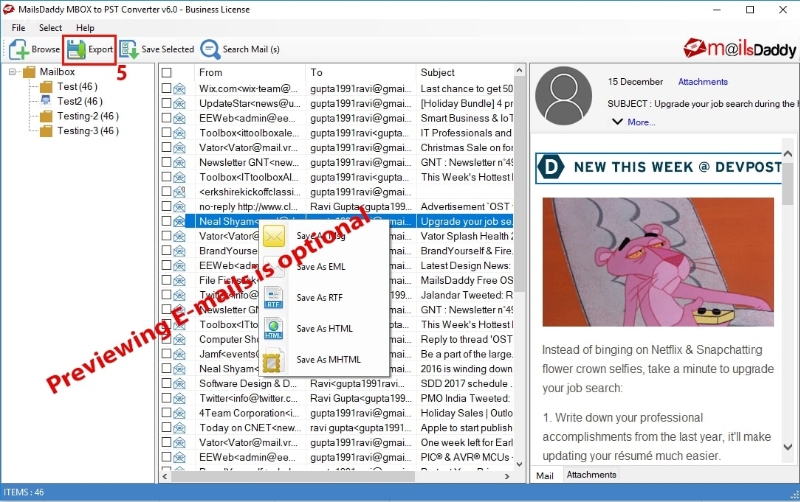
Task: Switch to the Attachments tab at bottom
Action: pos(591,475)
